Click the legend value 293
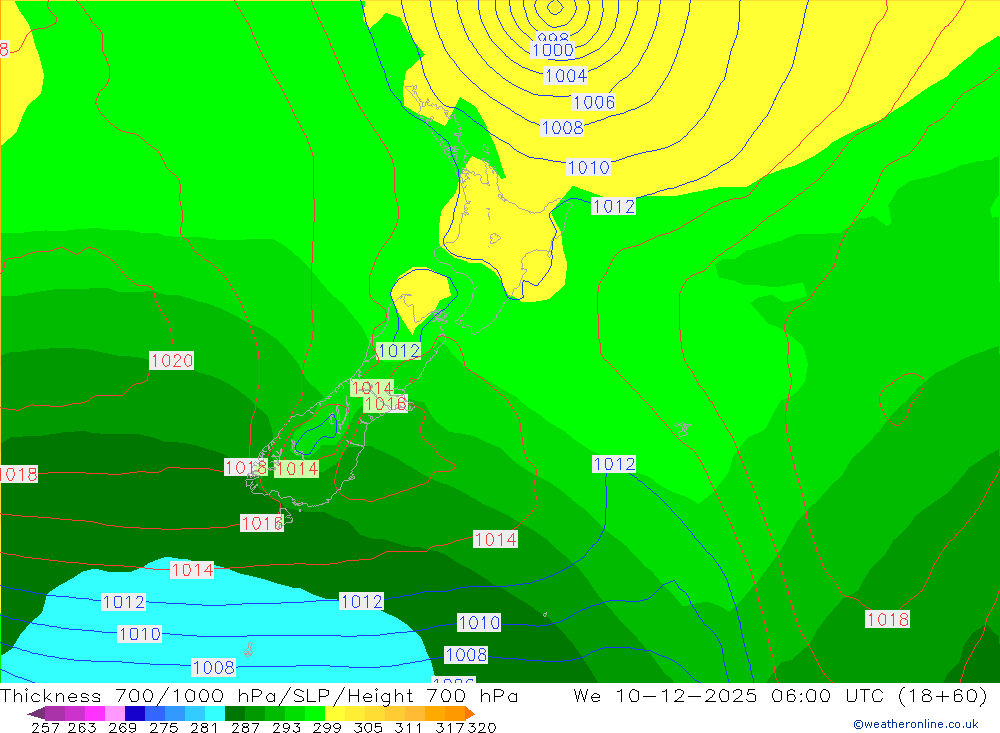The width and height of the screenshot is (1000, 733). 286,727
